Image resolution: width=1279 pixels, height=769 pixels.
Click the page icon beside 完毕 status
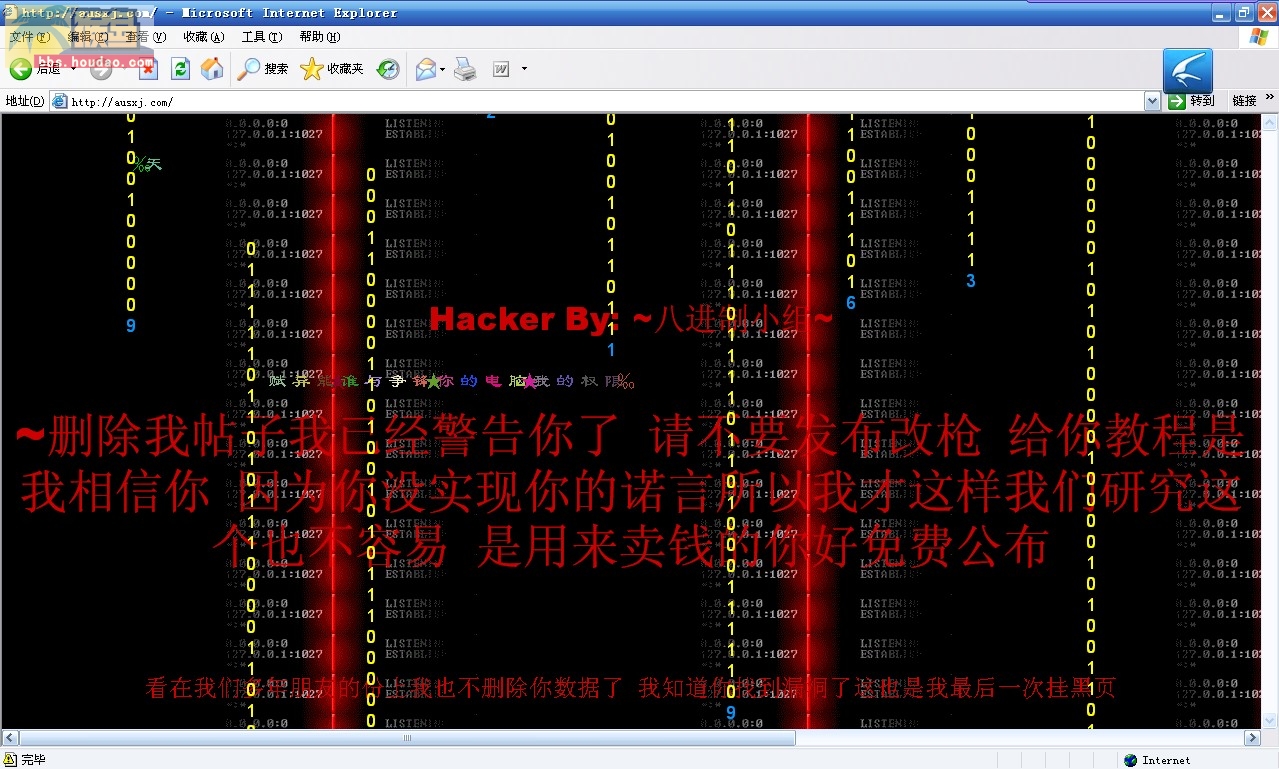10,760
